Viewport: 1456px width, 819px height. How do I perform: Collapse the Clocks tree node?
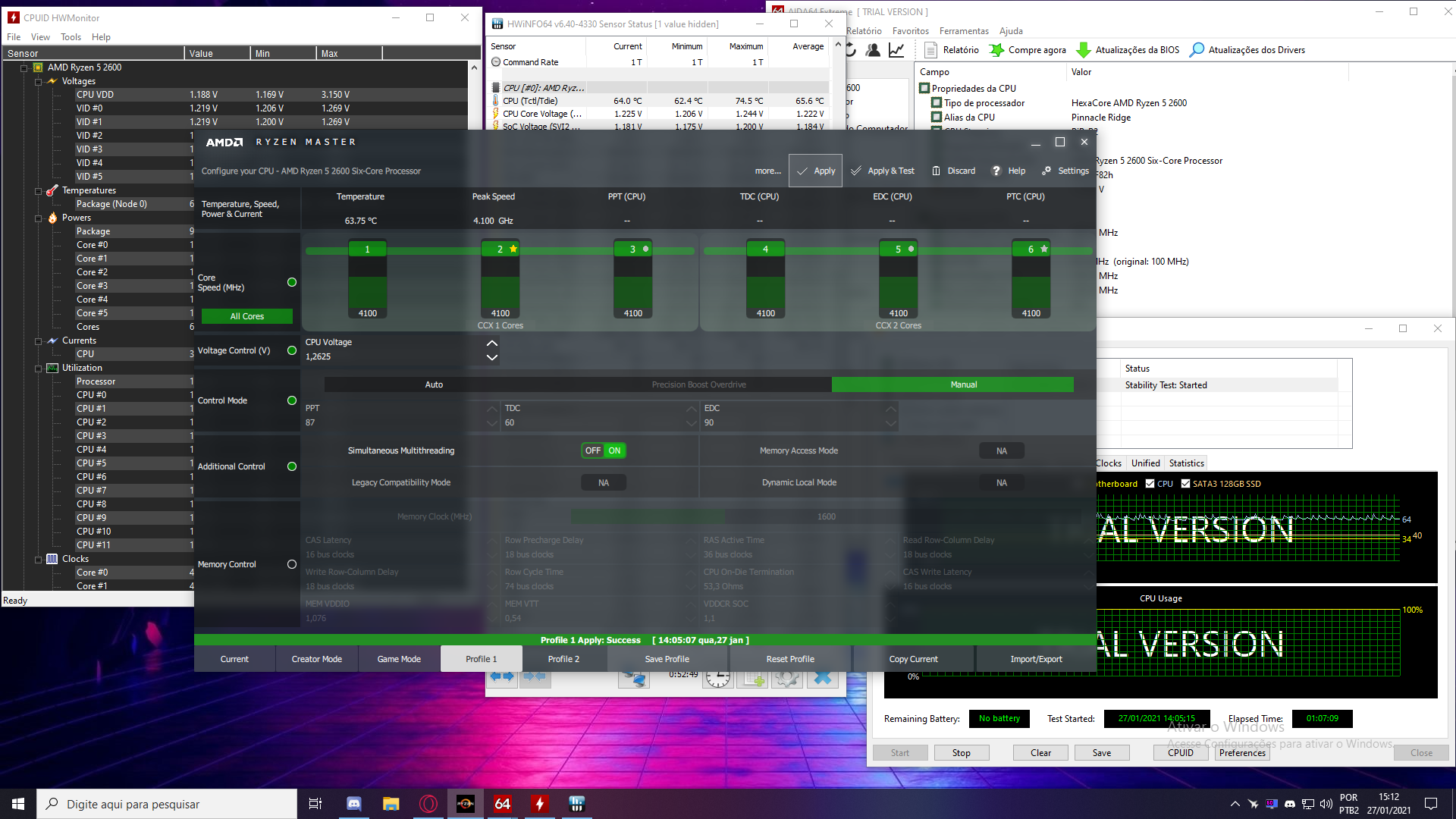point(39,559)
